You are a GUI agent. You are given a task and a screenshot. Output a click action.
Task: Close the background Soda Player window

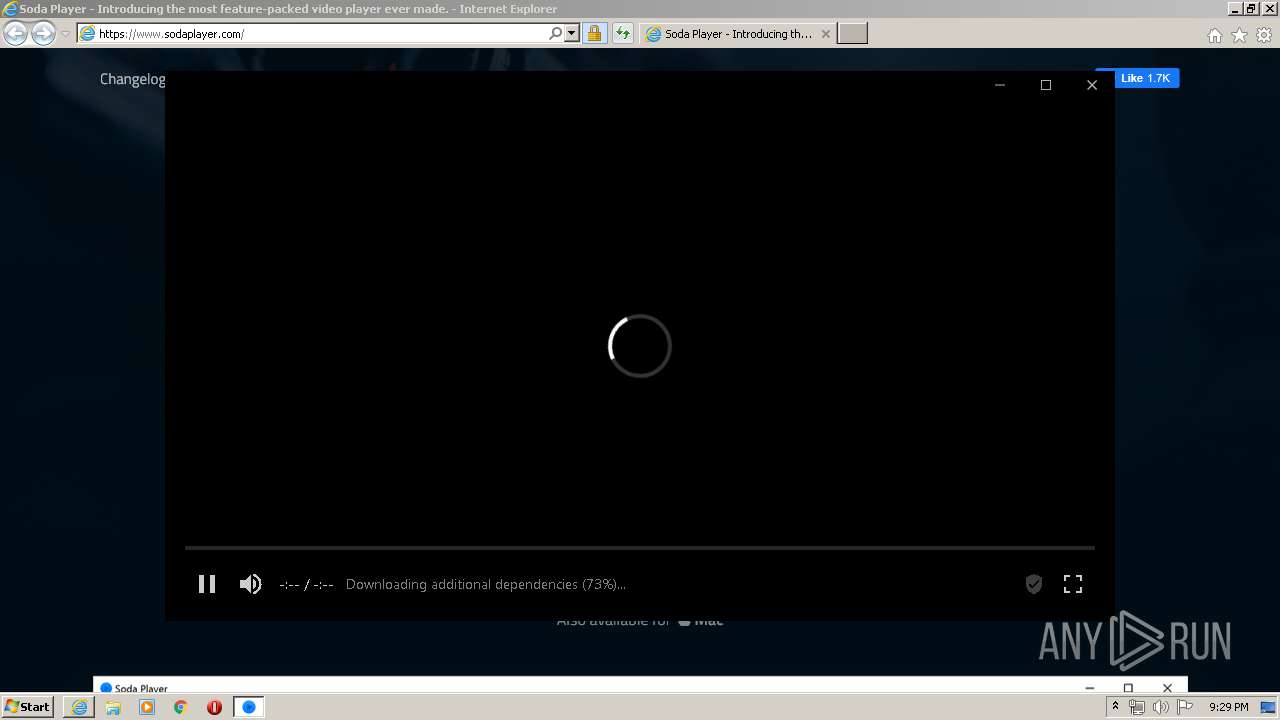tap(1167, 688)
